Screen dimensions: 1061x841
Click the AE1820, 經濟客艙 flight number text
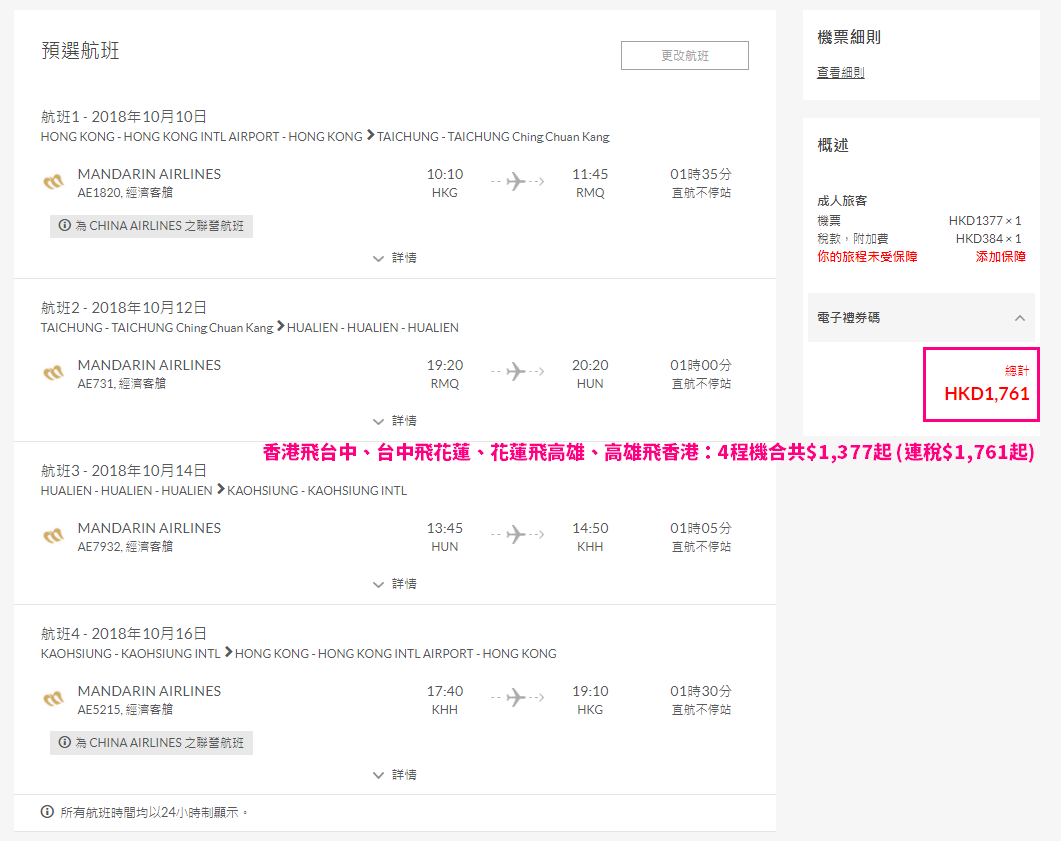point(125,193)
